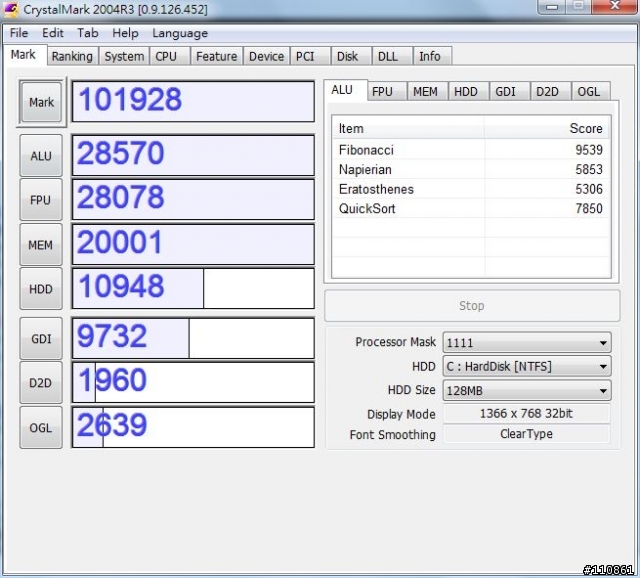Run the D2D benchmark button
This screenshot has width=640, height=578.
click(x=41, y=383)
